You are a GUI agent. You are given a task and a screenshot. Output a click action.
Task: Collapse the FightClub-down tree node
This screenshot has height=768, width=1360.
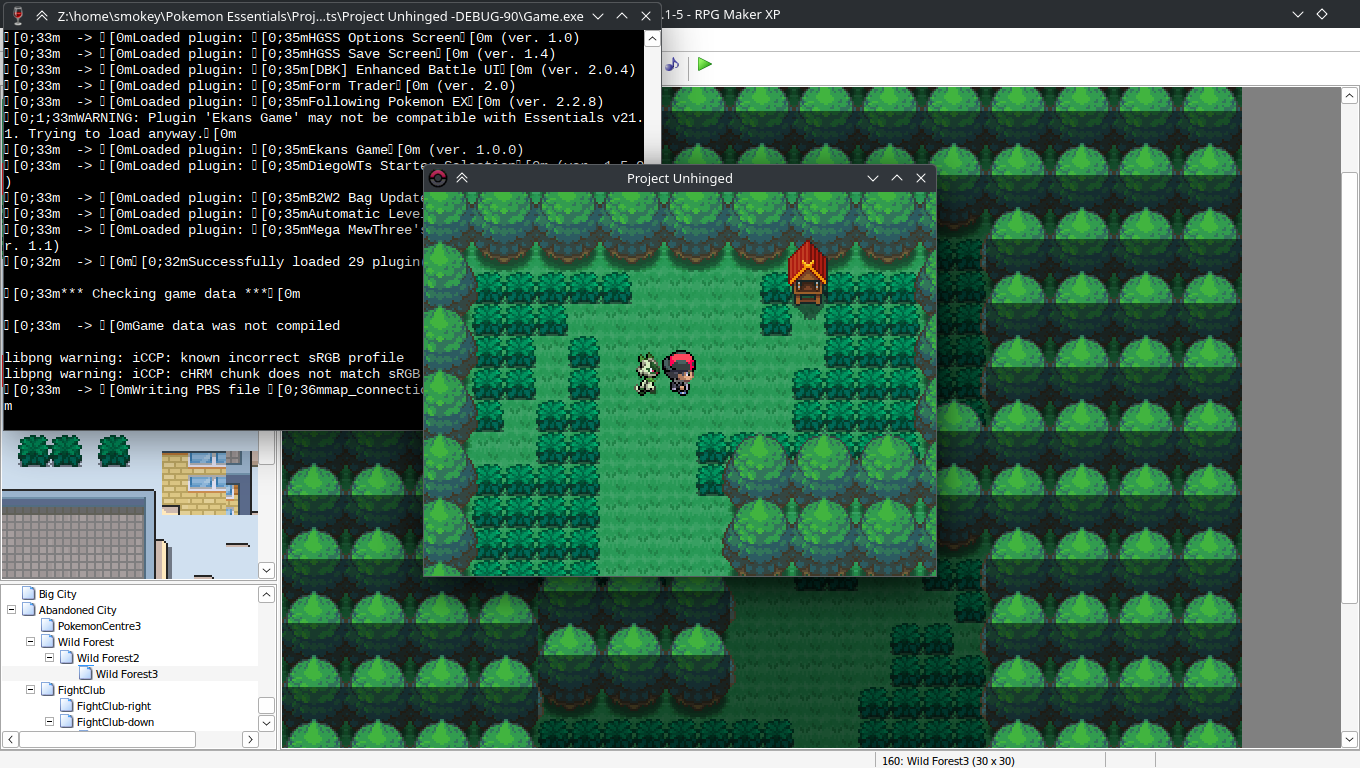coord(50,722)
